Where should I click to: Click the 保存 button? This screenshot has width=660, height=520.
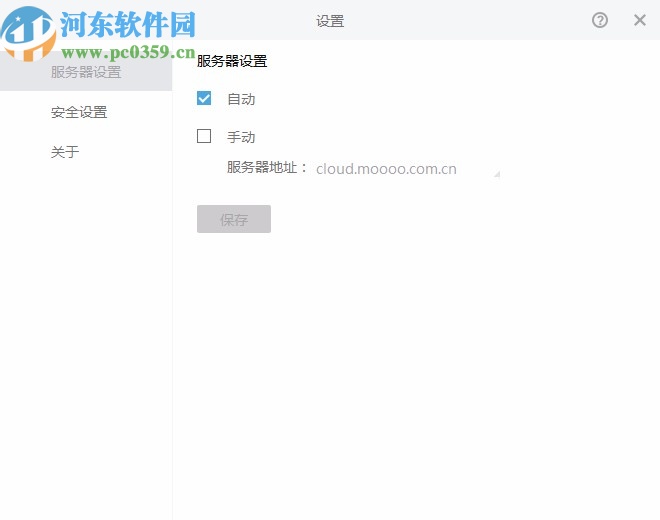[234, 219]
